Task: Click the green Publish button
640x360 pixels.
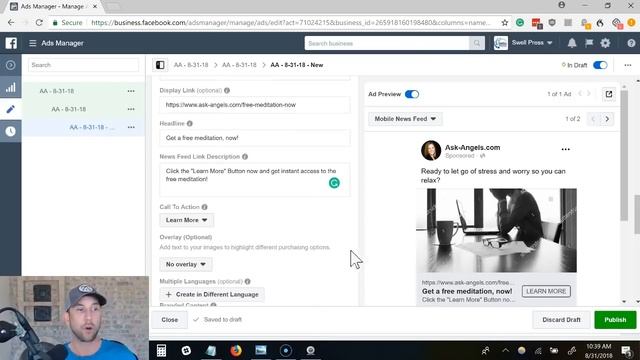Action: 615,320
